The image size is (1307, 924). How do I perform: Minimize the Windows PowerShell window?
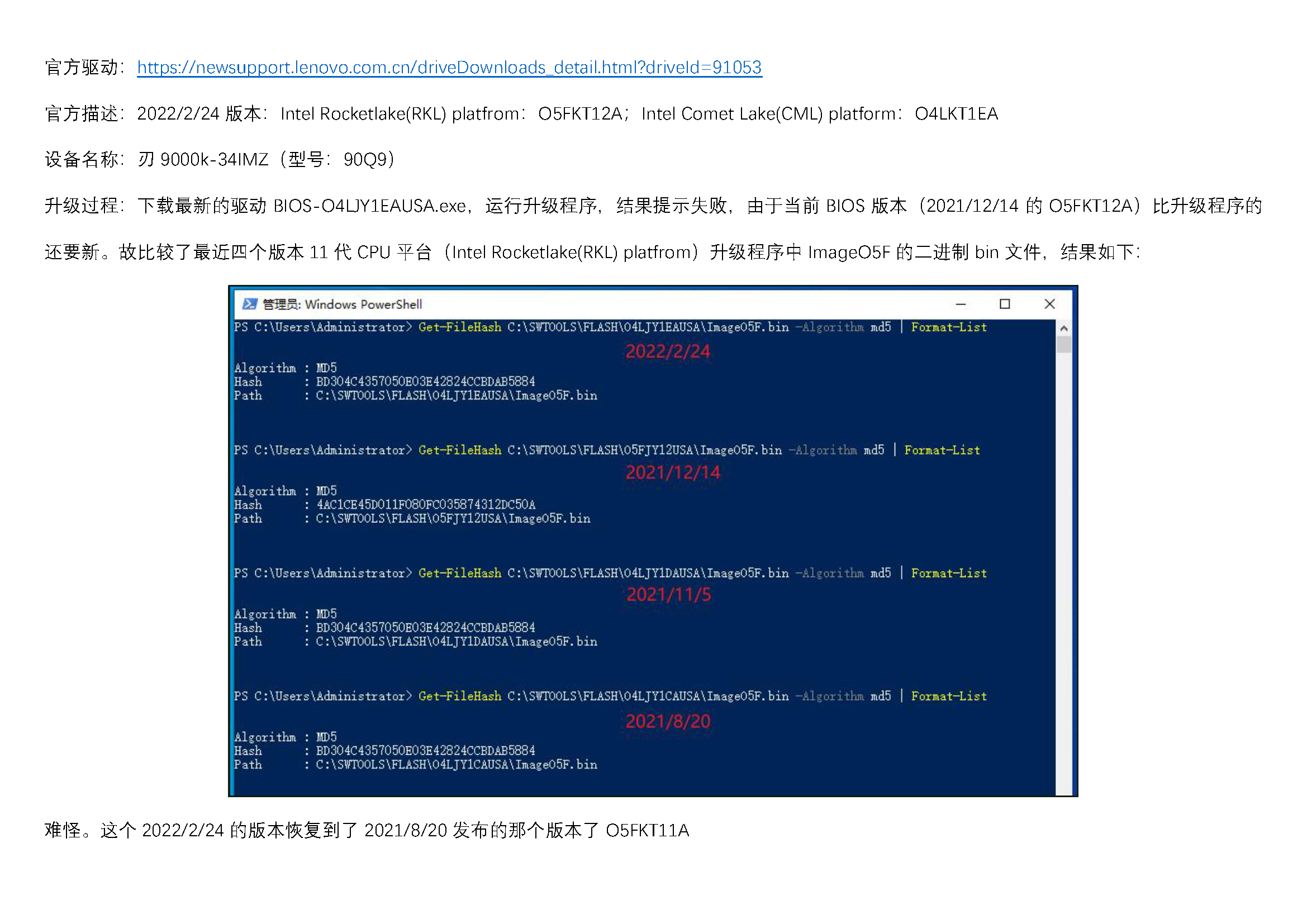(961, 304)
